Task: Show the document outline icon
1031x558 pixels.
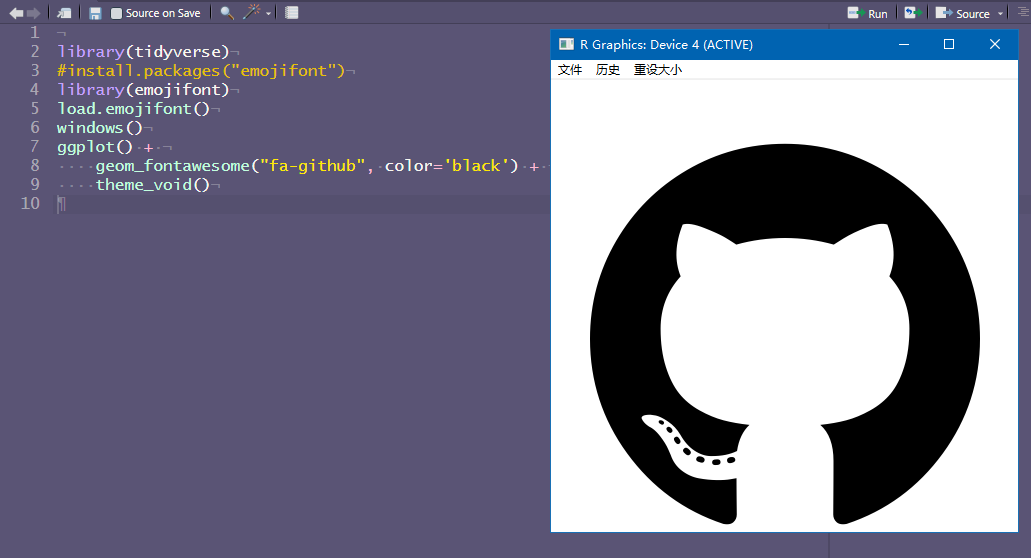Action: point(1023,12)
